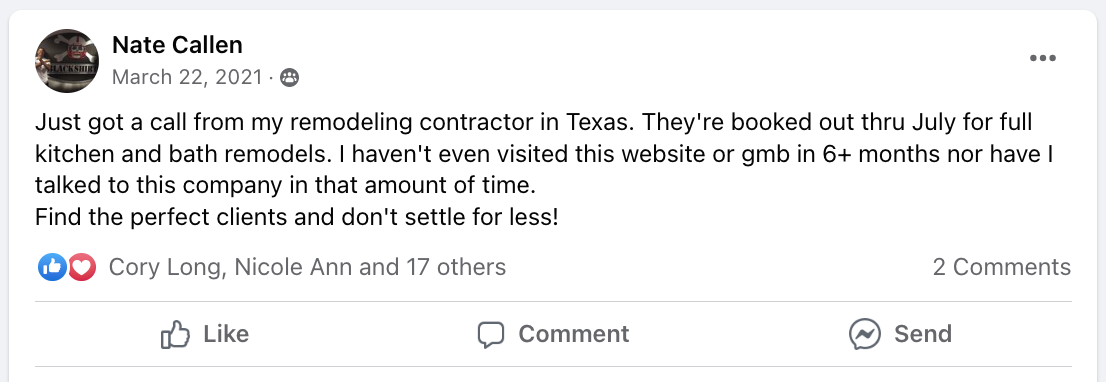The image size is (1106, 382).
Task: Click the 'Find the perfect clients' line
Action: point(297,217)
